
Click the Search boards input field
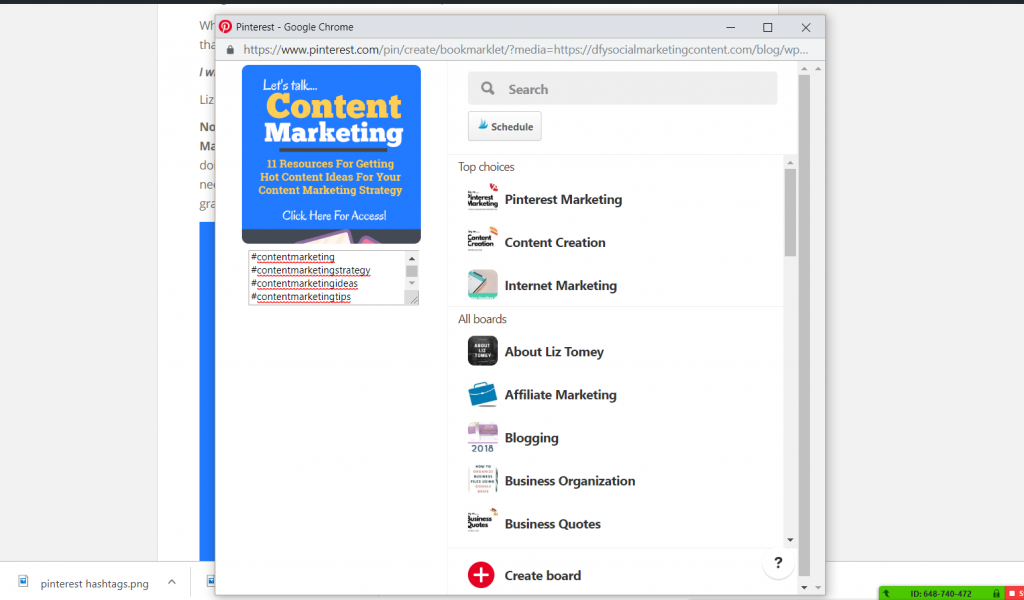click(622, 88)
